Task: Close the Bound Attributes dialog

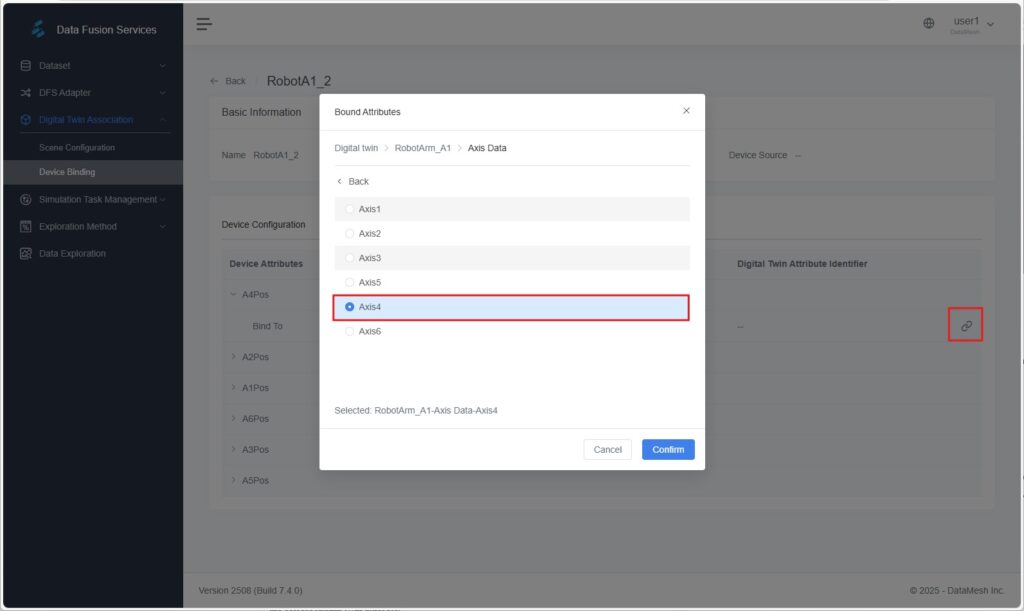Action: (x=686, y=111)
